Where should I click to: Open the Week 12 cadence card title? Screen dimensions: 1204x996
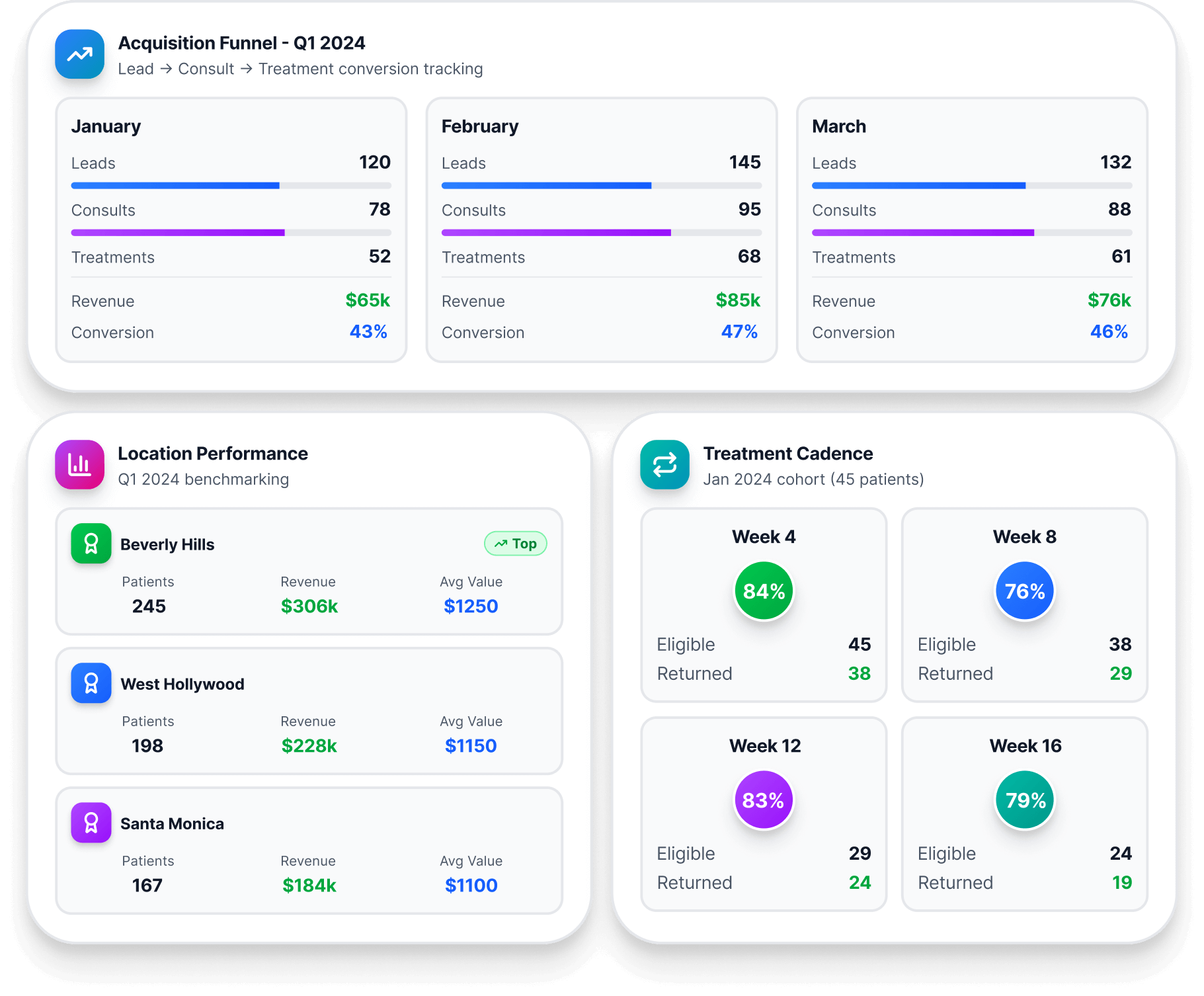point(764,746)
